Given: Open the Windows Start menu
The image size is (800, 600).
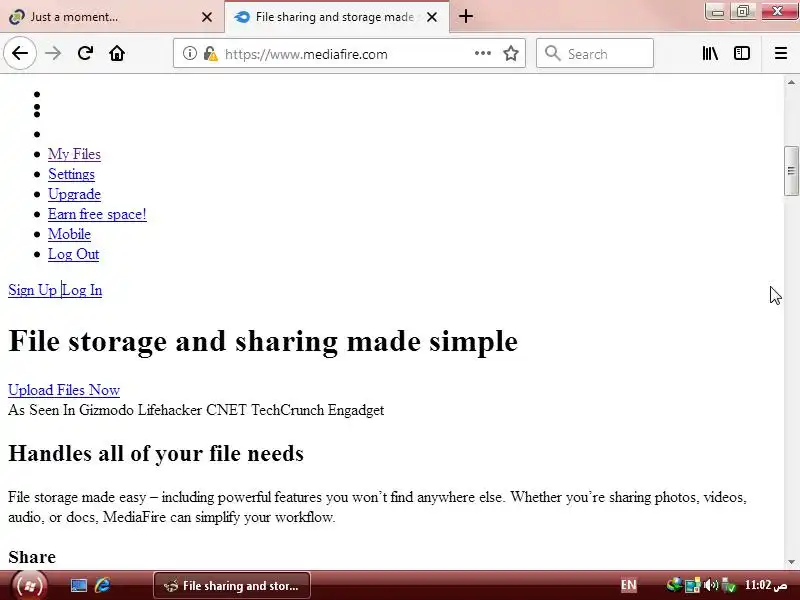Looking at the screenshot, I should (30, 585).
